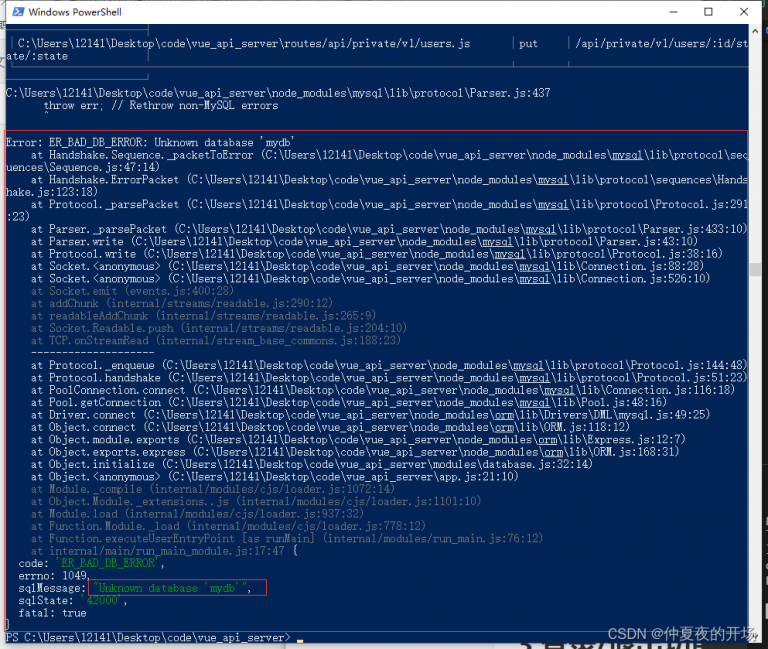Click the 'Windows PowerShell' title text
The height and width of the screenshot is (649, 768).
75,12
